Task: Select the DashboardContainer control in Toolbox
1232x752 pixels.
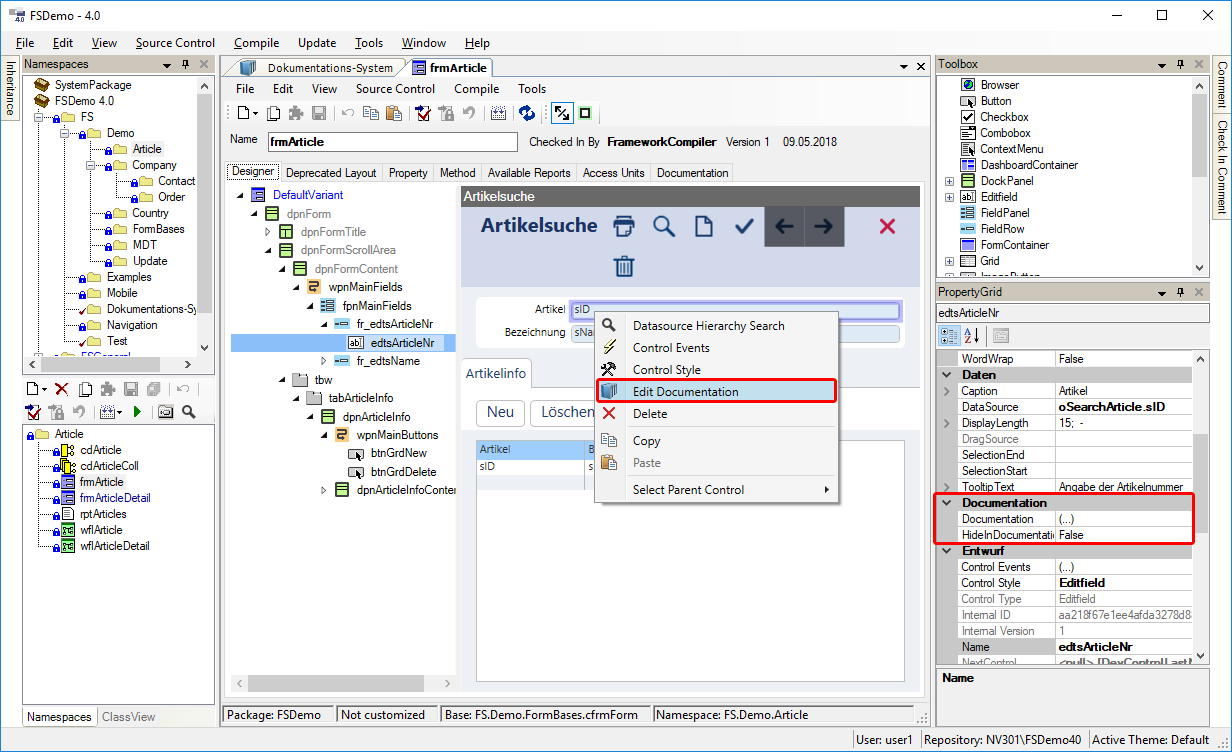Action: coord(1029,165)
